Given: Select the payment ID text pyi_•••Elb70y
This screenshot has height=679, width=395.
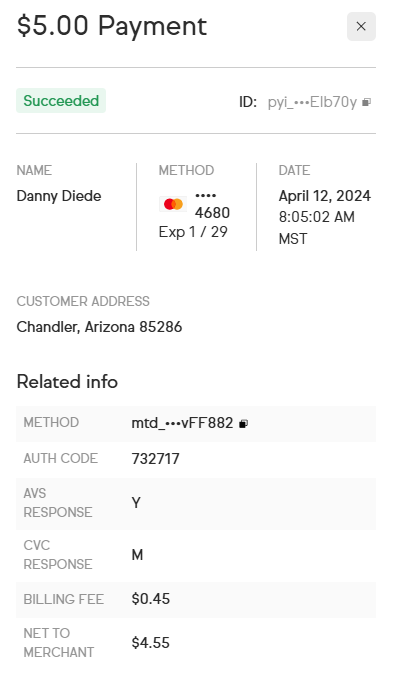Looking at the screenshot, I should [x=312, y=102].
